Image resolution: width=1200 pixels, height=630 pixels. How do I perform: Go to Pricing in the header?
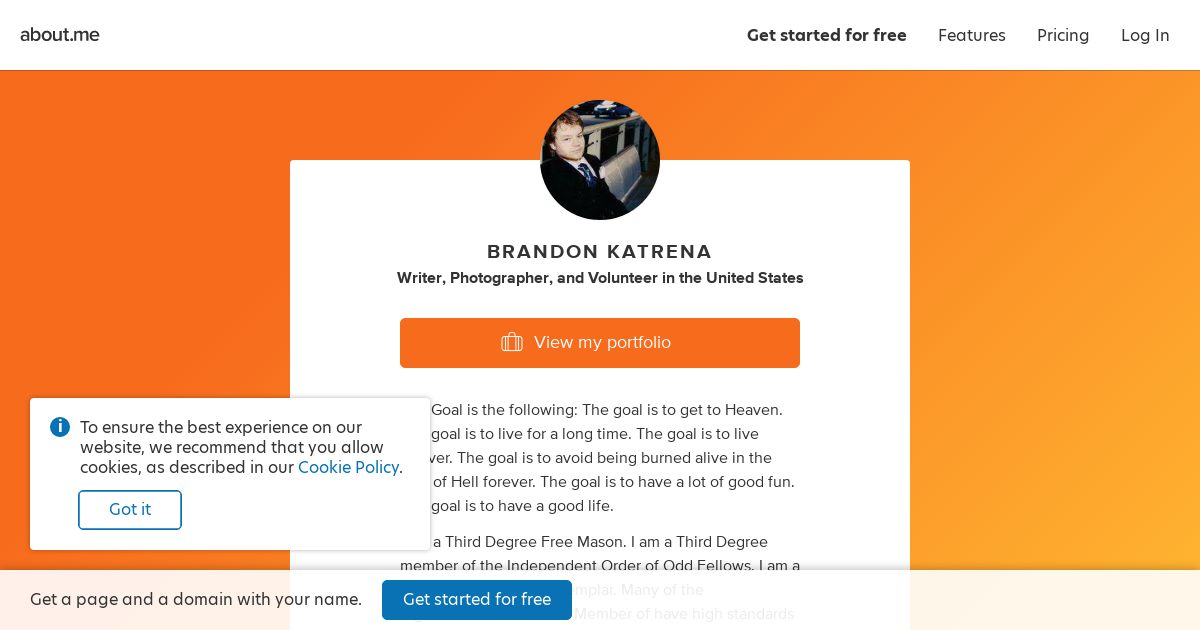(x=1063, y=35)
